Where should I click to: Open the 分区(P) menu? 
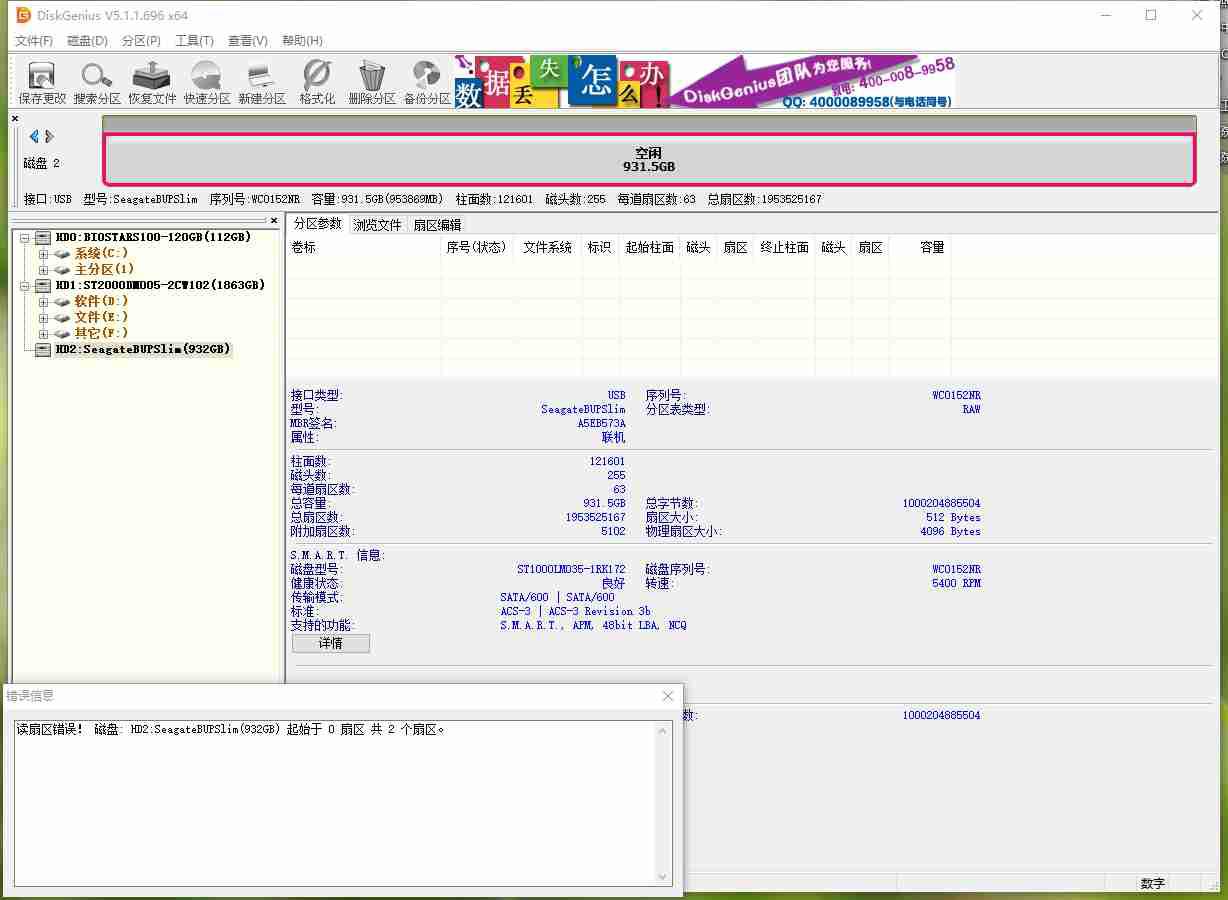tap(141, 41)
